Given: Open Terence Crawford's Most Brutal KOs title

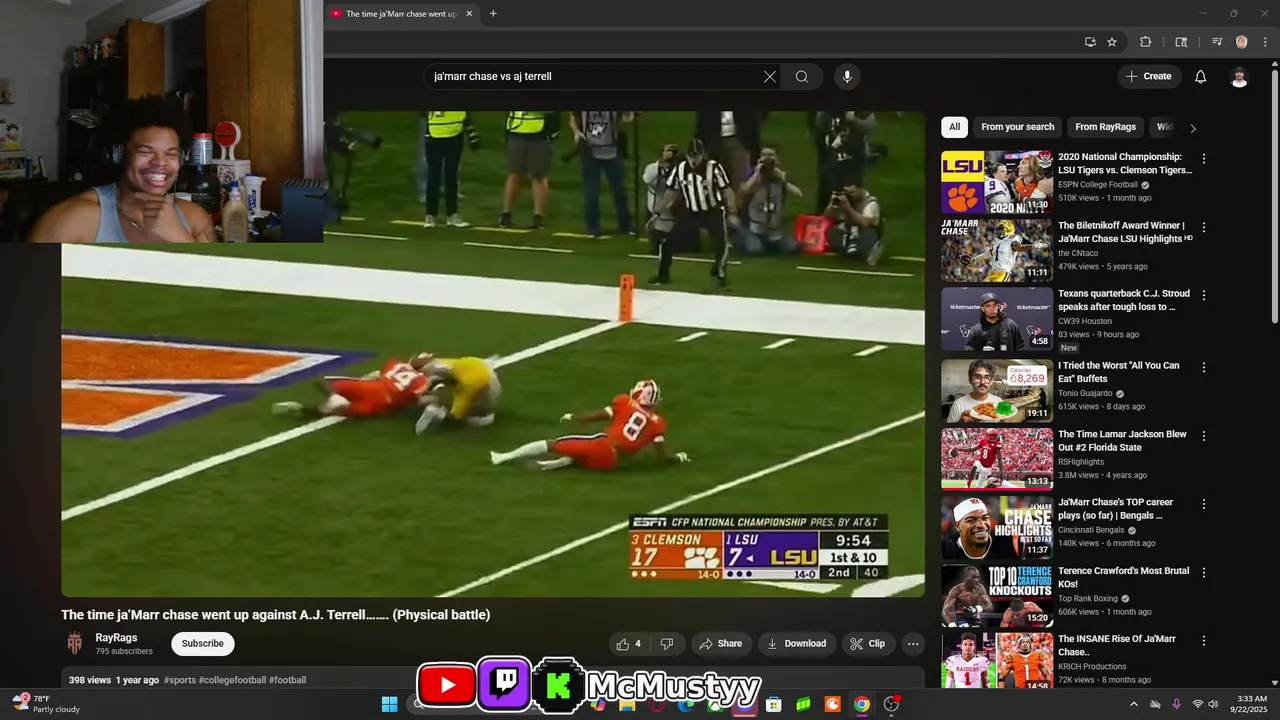Looking at the screenshot, I should 1124,577.
